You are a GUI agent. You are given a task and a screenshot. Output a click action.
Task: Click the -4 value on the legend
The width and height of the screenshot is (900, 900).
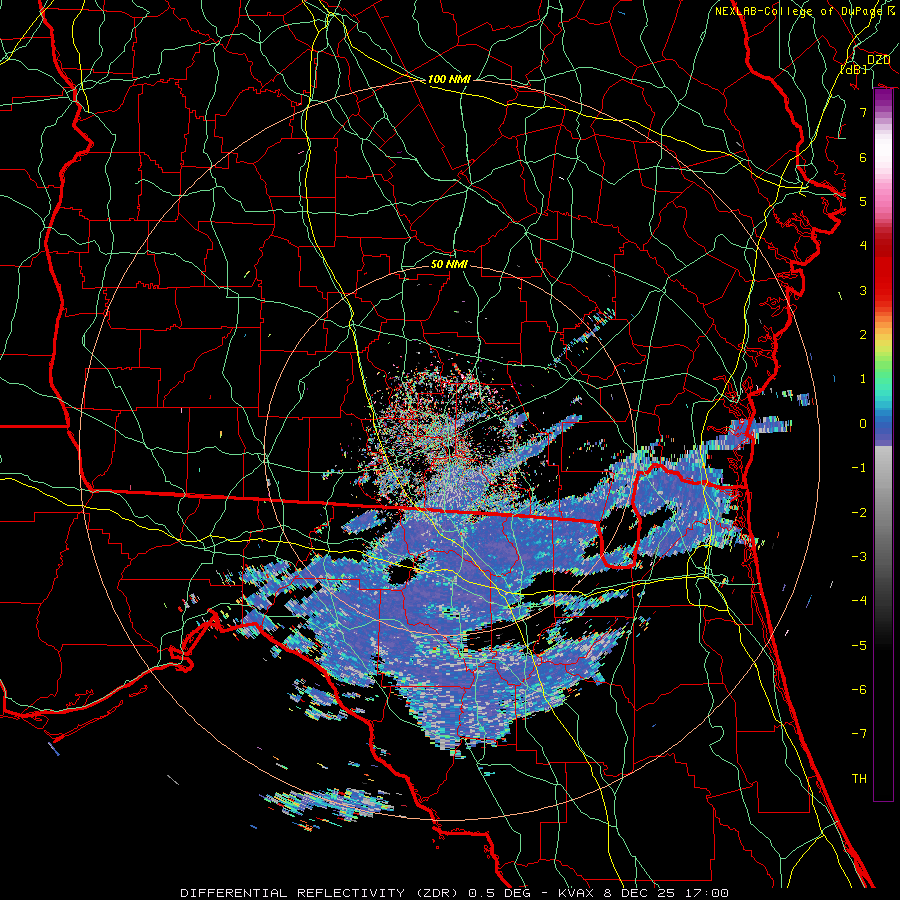859,601
